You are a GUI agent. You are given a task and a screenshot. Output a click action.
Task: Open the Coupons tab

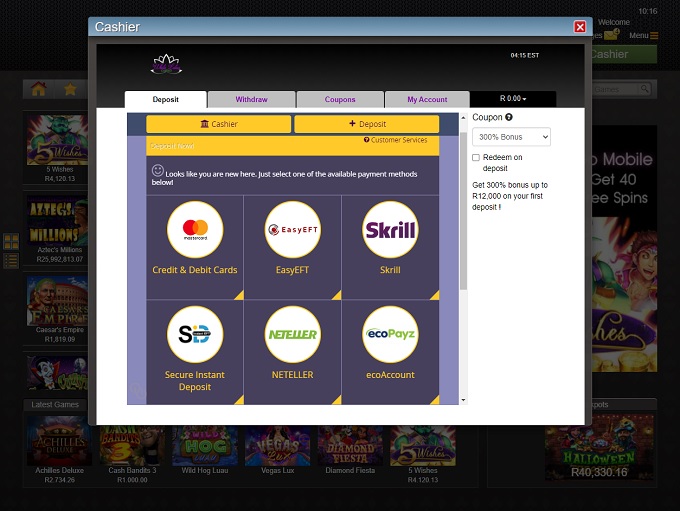[340, 99]
